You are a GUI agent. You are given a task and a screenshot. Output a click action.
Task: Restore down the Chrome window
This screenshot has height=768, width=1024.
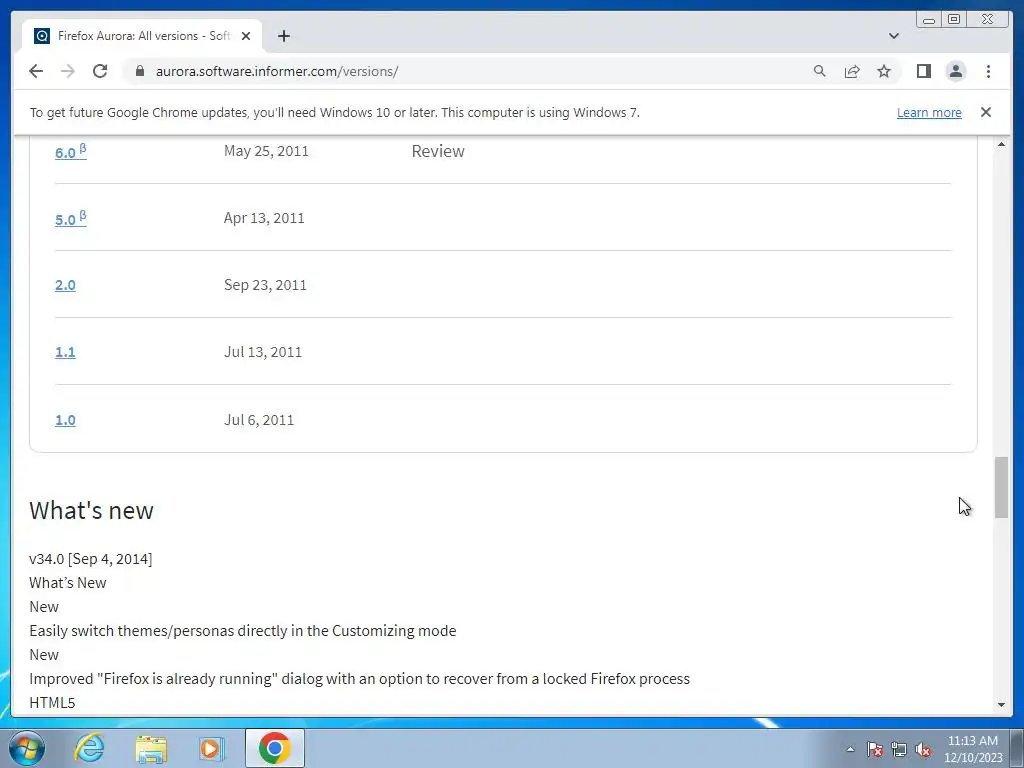click(953, 20)
